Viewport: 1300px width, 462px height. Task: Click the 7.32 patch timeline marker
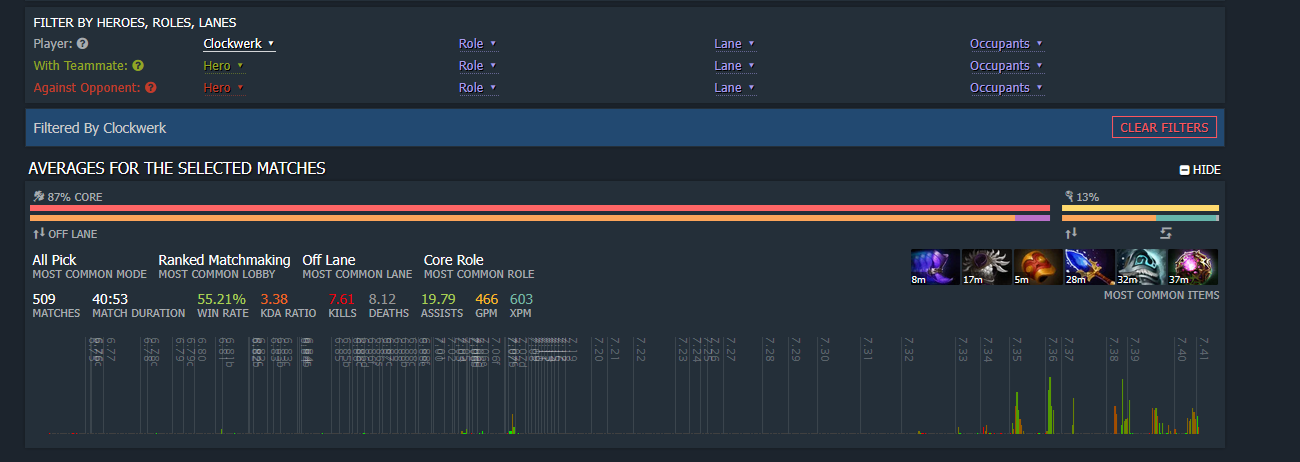click(909, 349)
